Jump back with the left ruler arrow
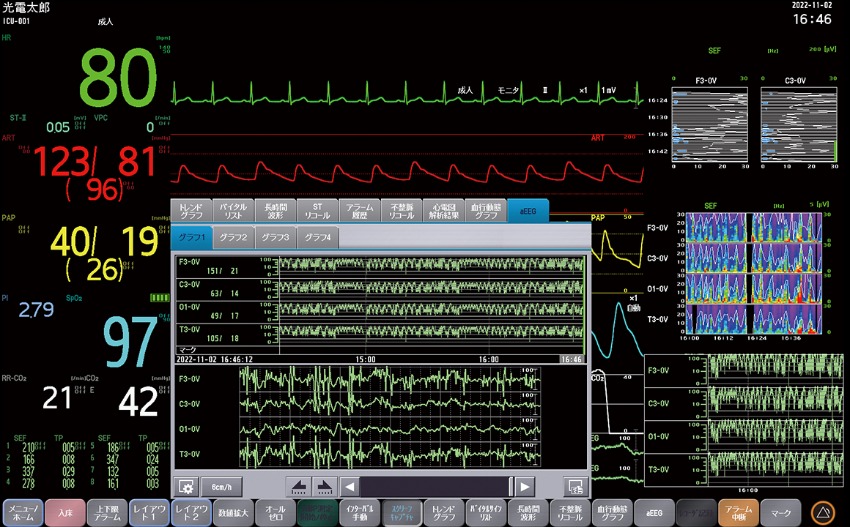850x527 pixels. tap(299, 487)
